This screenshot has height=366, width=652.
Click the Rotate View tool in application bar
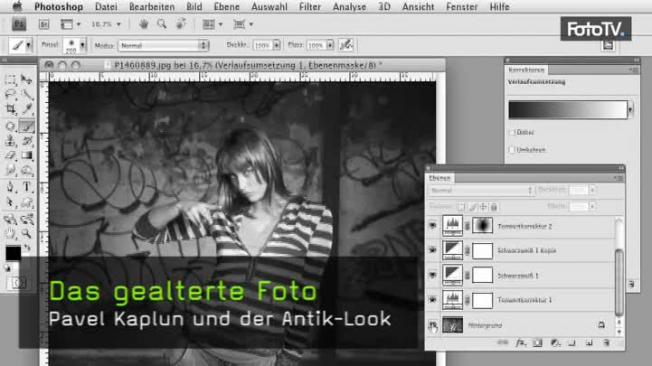pyautogui.click(x=181, y=24)
